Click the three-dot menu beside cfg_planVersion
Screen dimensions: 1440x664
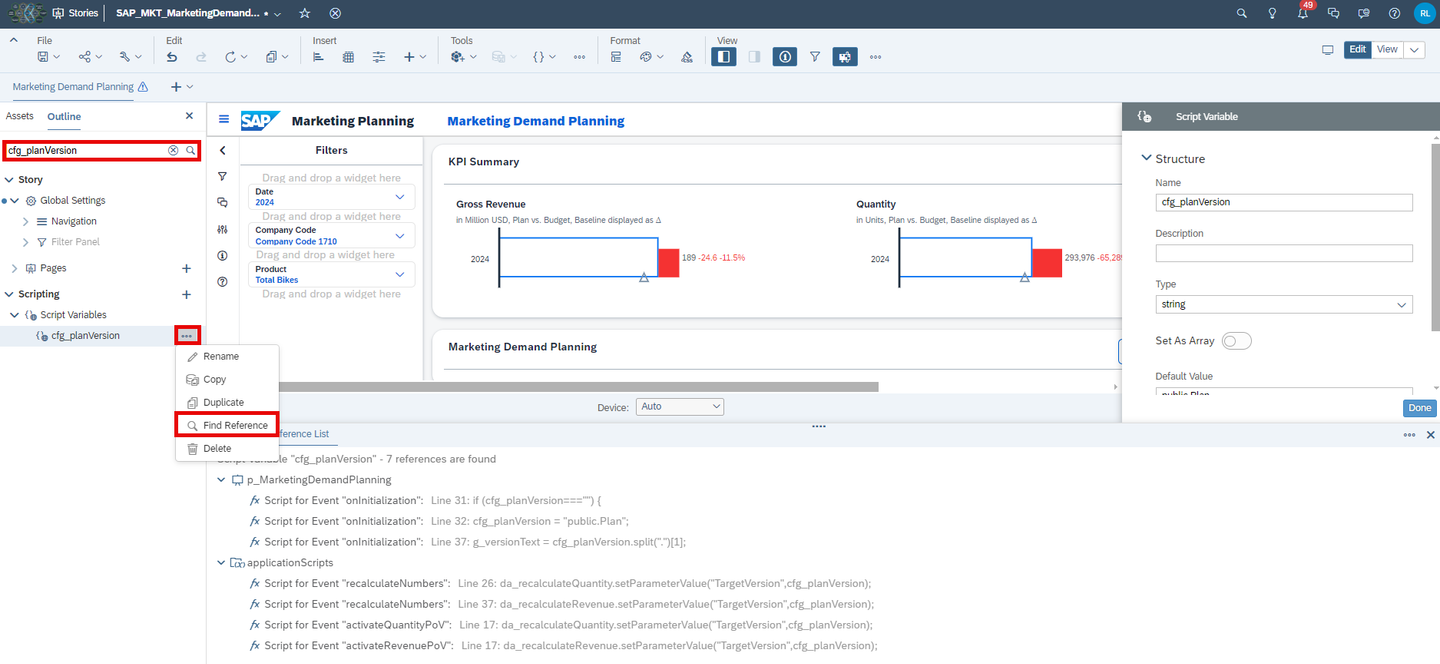tap(187, 336)
